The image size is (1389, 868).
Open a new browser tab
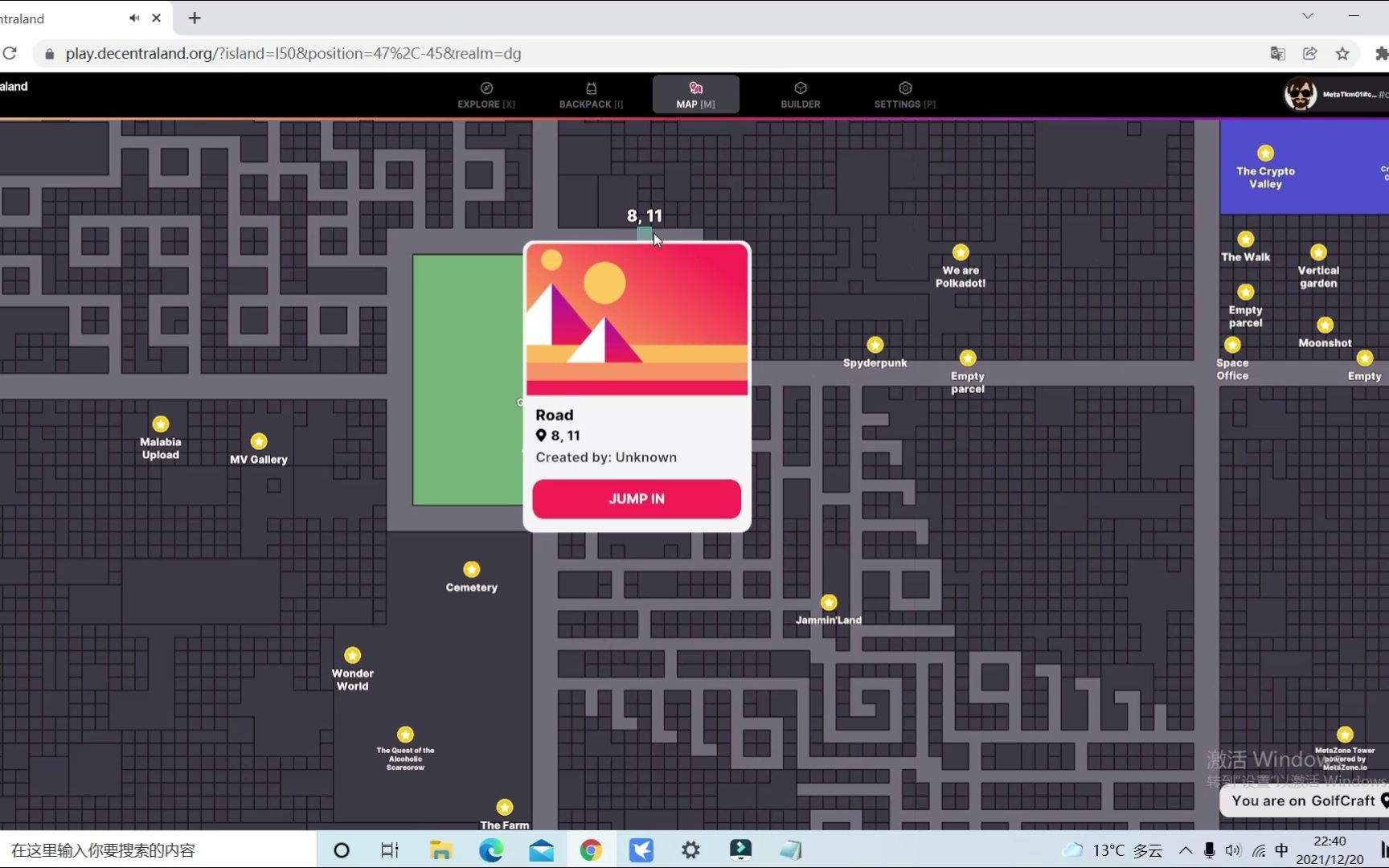195,18
